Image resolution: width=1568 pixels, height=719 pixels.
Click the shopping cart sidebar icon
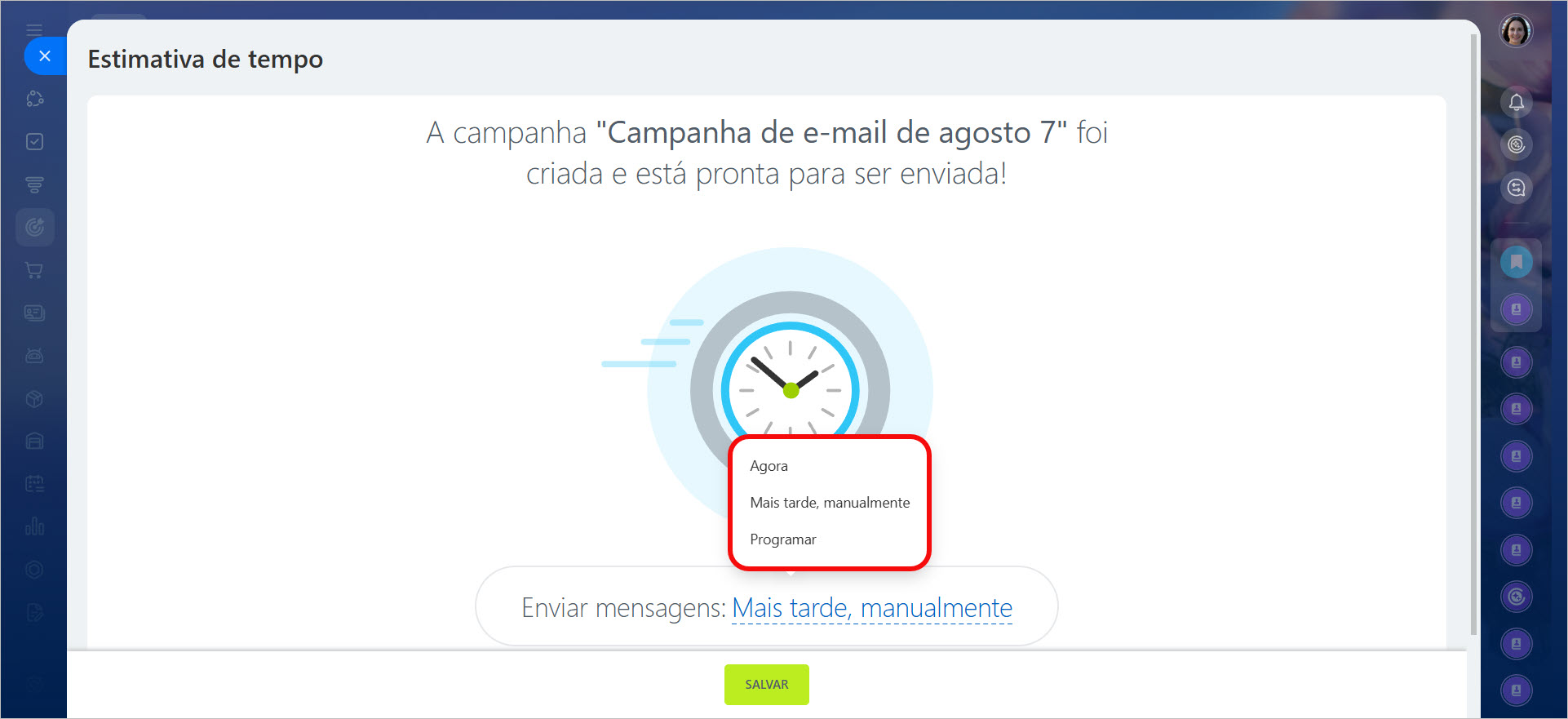pos(34,270)
